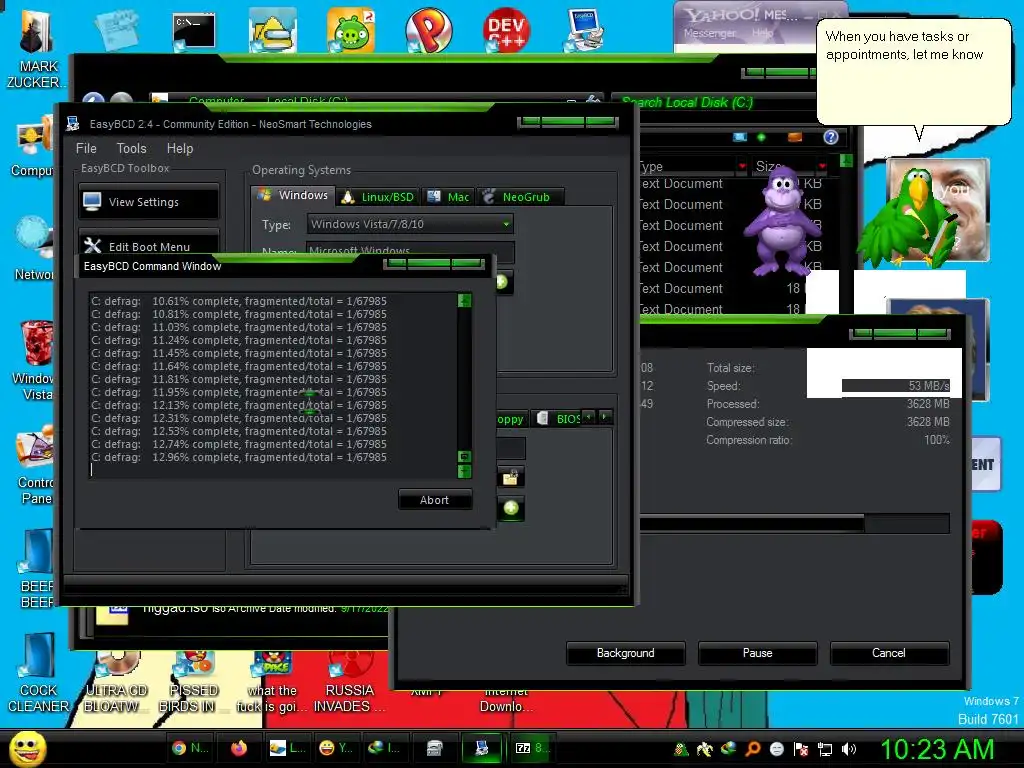Open the Control Panel desktop icon
The width and height of the screenshot is (1024, 768).
[35, 465]
